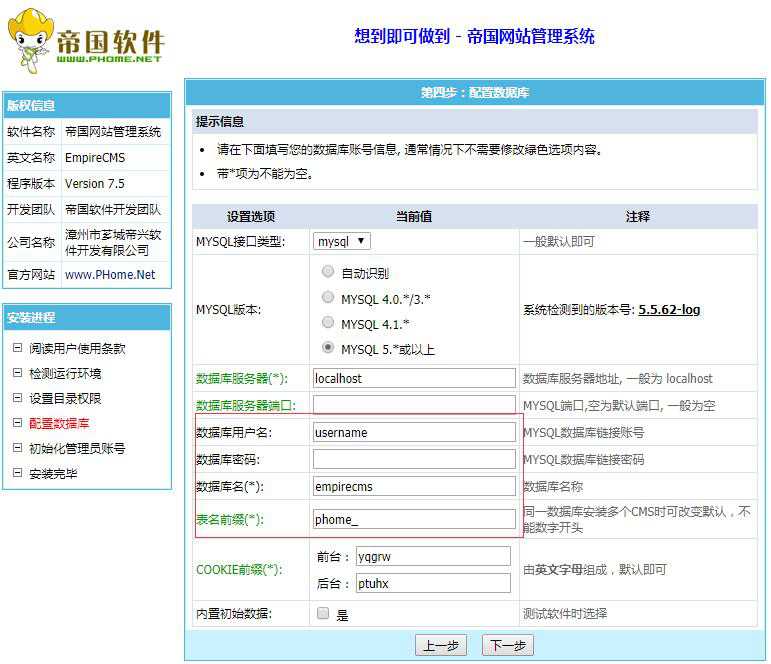Open the www.PHome.Net website link
Viewport: 771px width, 664px height.
click(x=110, y=274)
